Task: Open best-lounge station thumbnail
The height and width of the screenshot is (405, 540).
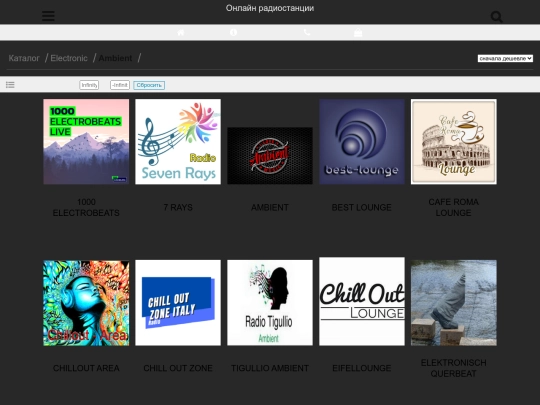Action: pos(362,142)
